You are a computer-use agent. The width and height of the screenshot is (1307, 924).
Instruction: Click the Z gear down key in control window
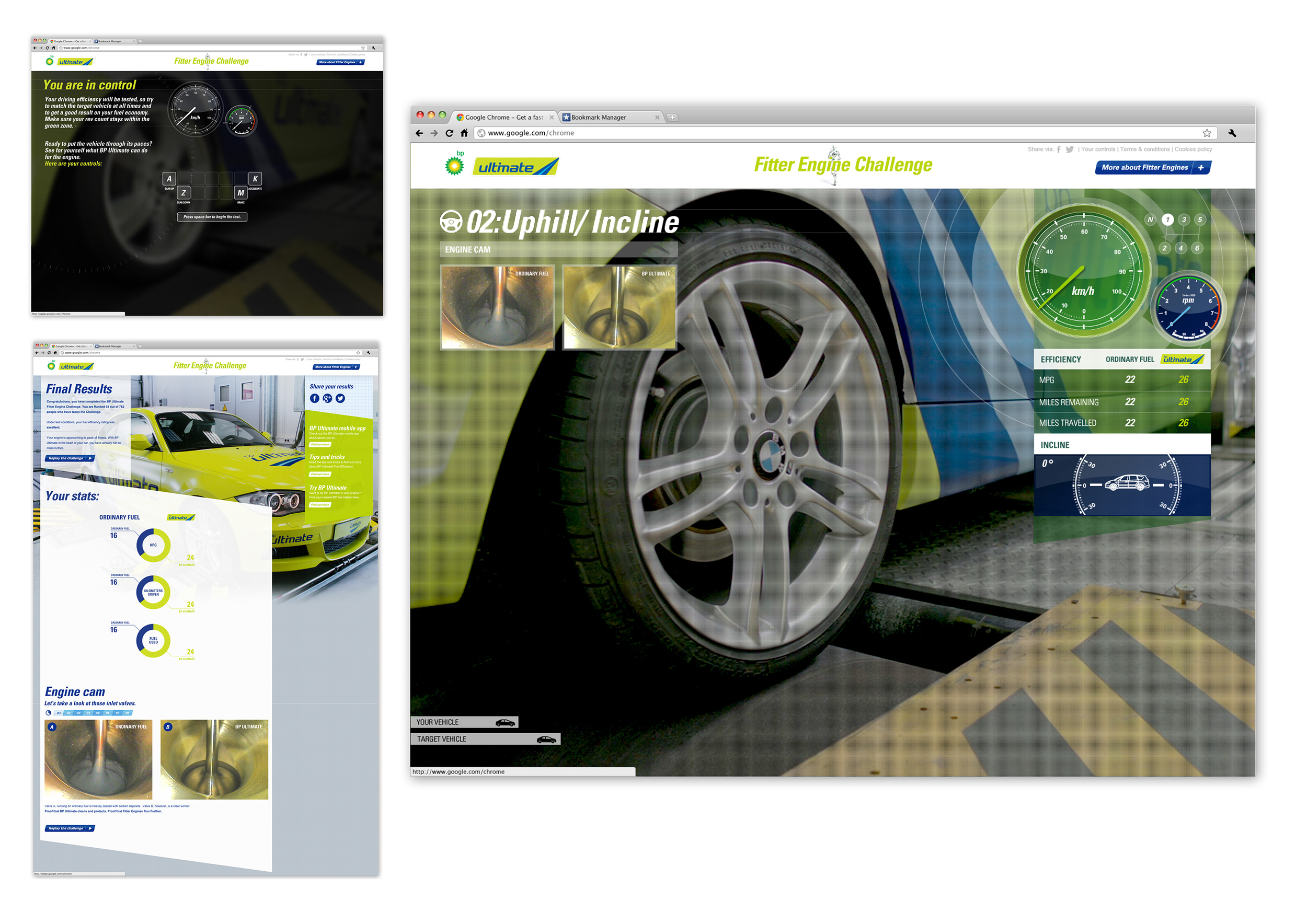(x=184, y=193)
